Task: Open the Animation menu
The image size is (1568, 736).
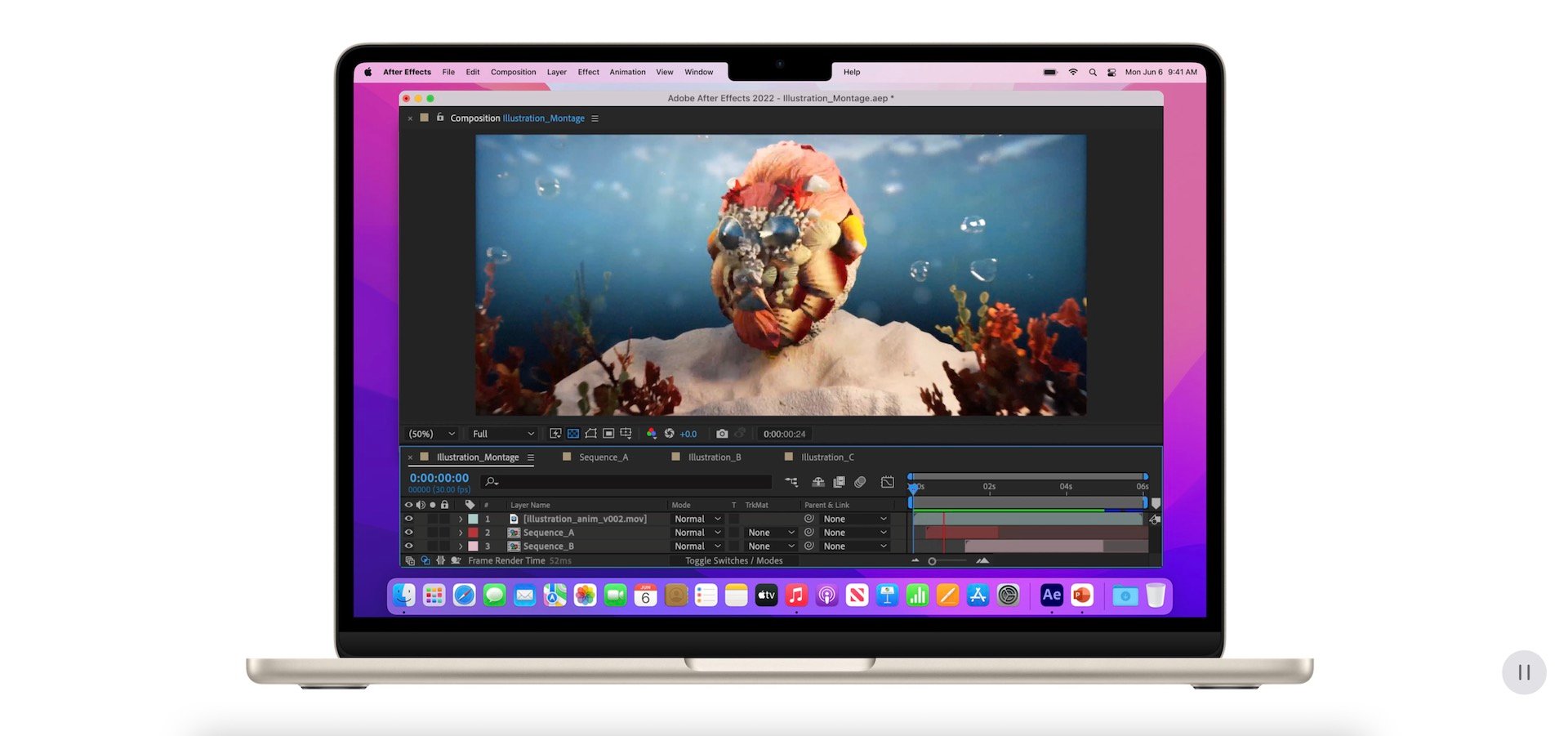Action: [627, 72]
